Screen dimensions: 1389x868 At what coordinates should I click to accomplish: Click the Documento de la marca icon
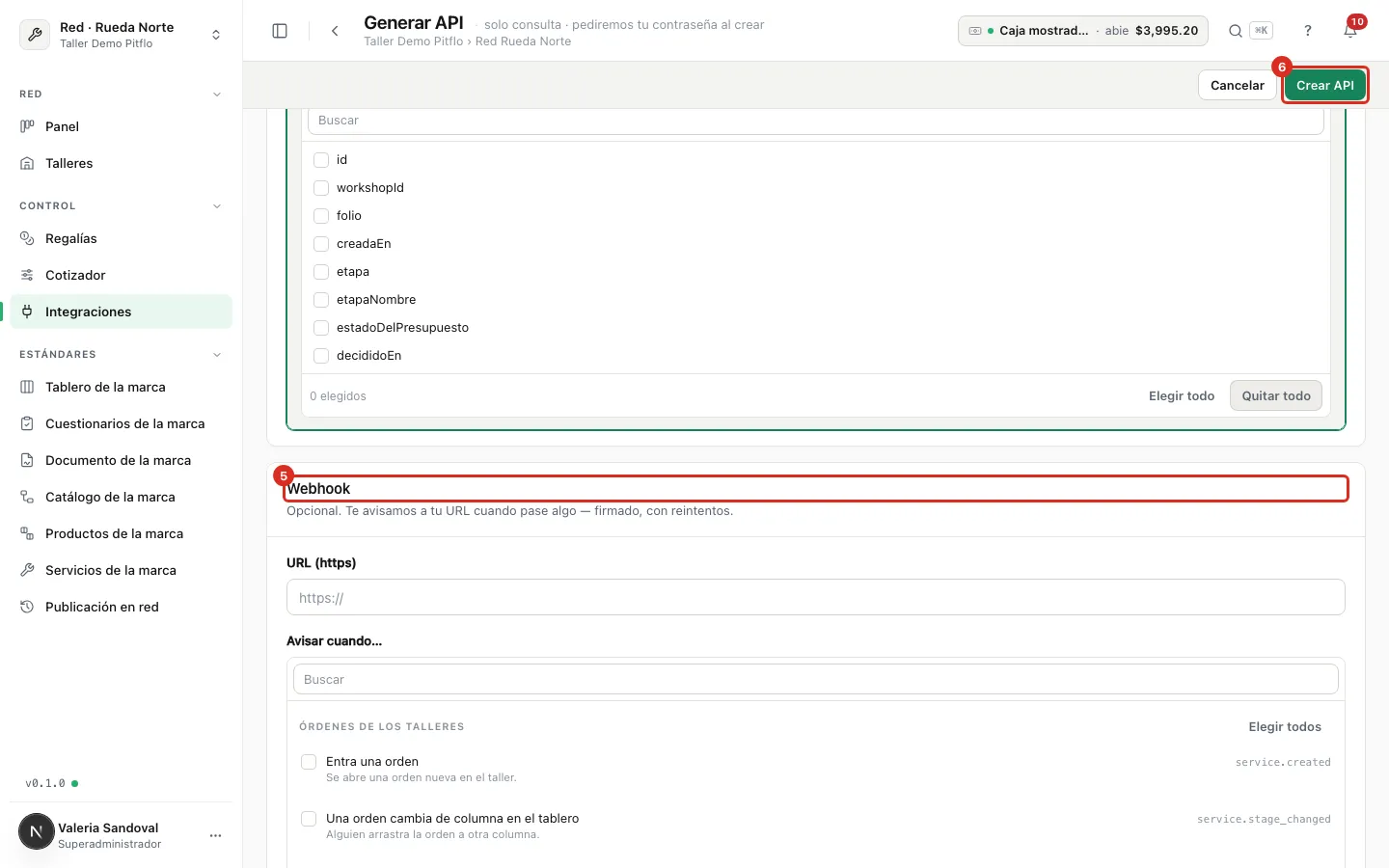(27, 460)
